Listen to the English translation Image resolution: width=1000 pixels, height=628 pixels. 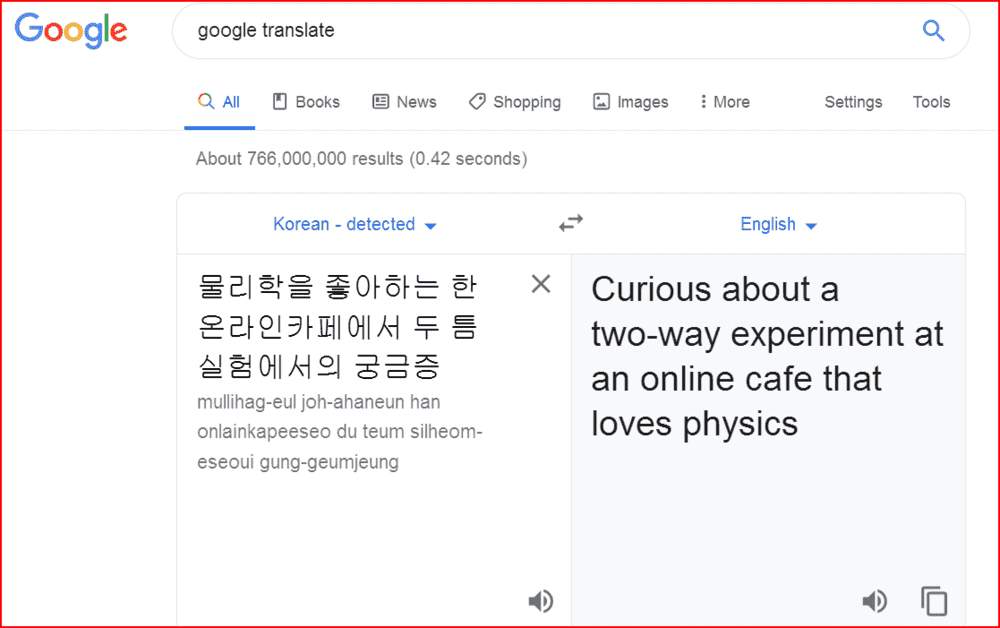pyautogui.click(x=874, y=601)
